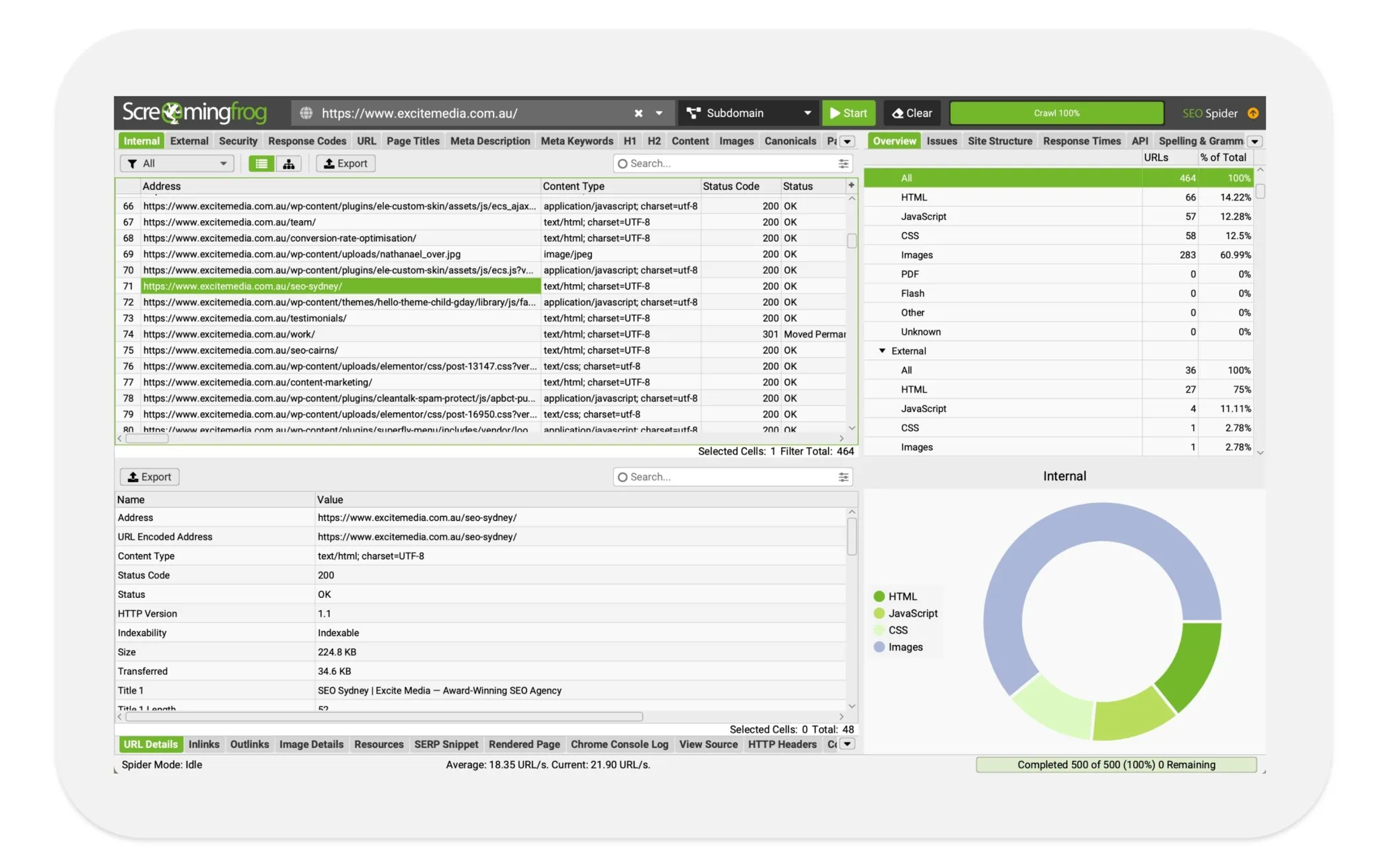
Task: Open the Response Times tab
Action: point(1081,141)
